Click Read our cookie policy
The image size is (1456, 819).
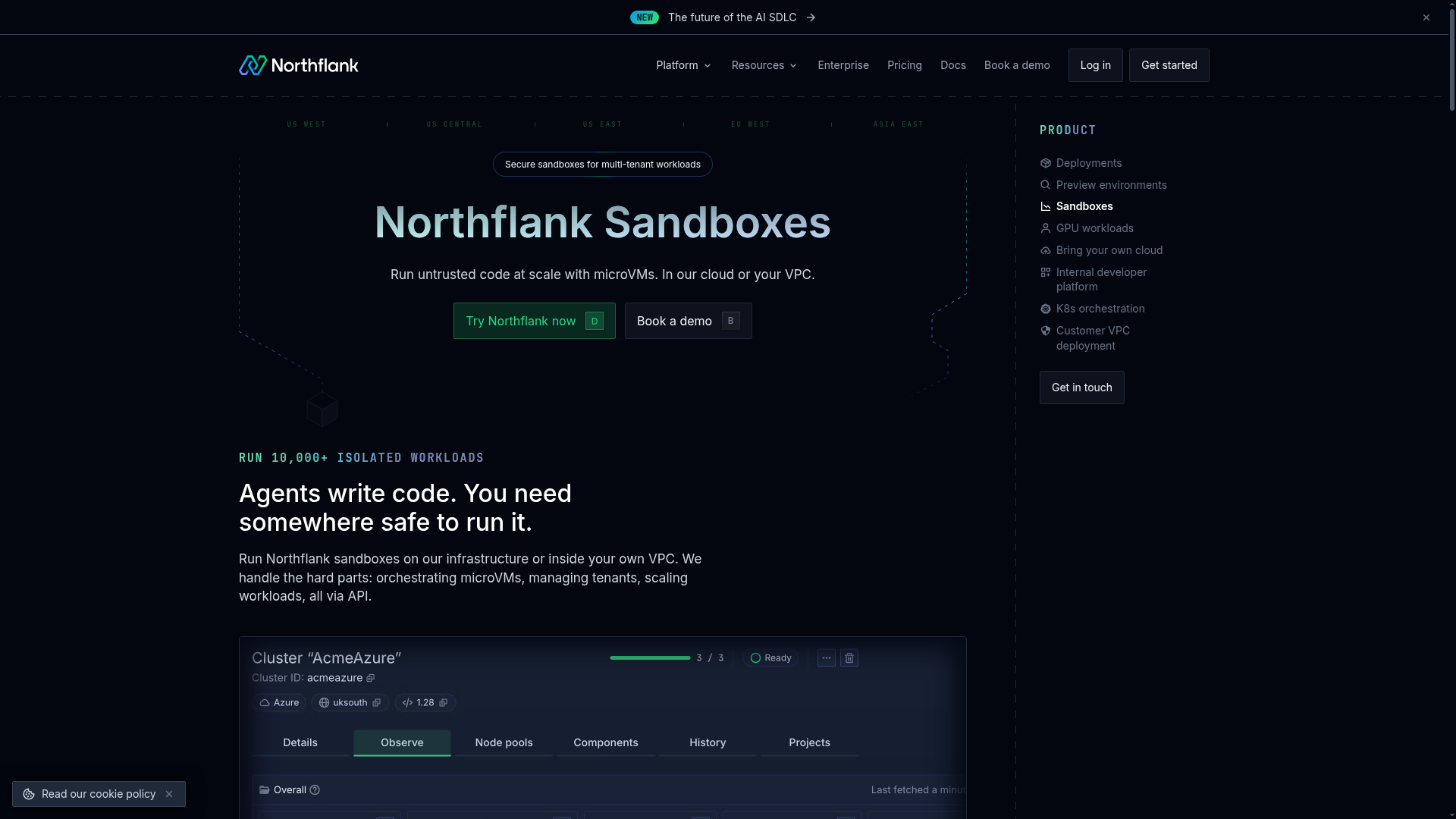click(99, 794)
